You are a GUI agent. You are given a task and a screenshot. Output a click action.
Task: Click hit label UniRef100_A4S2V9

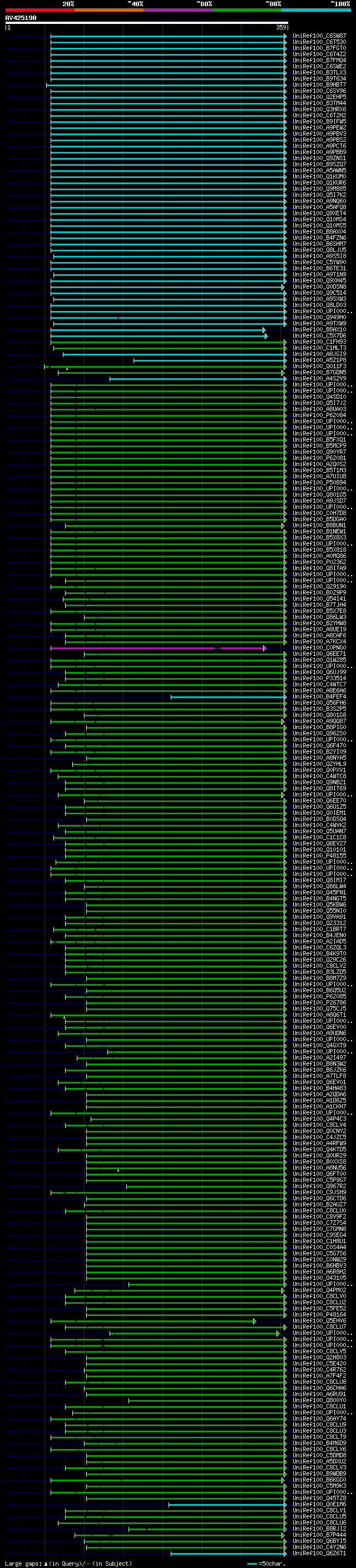point(319,379)
